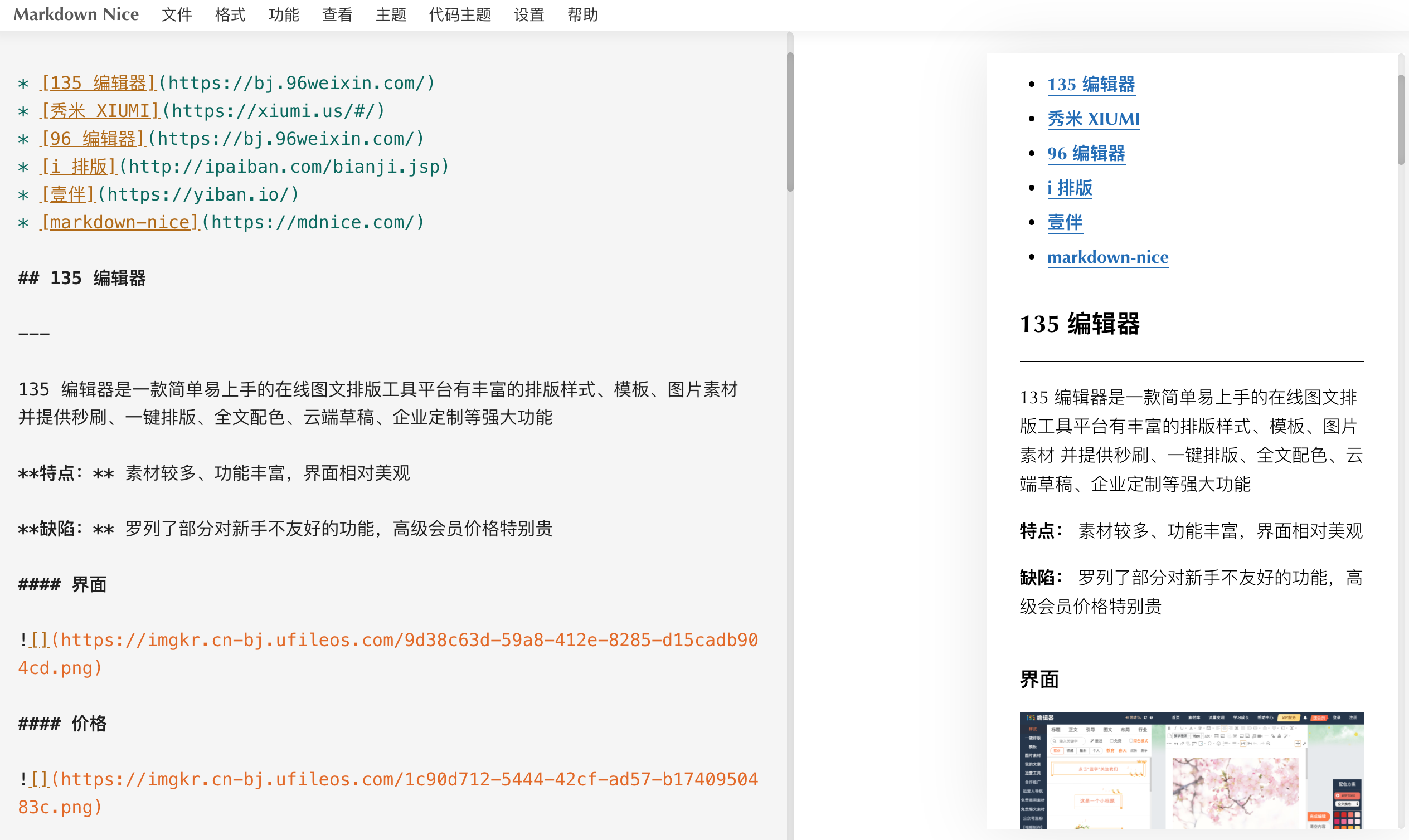Open the 查看 menu
Viewport: 1409px width, 840px height.
pos(338,14)
